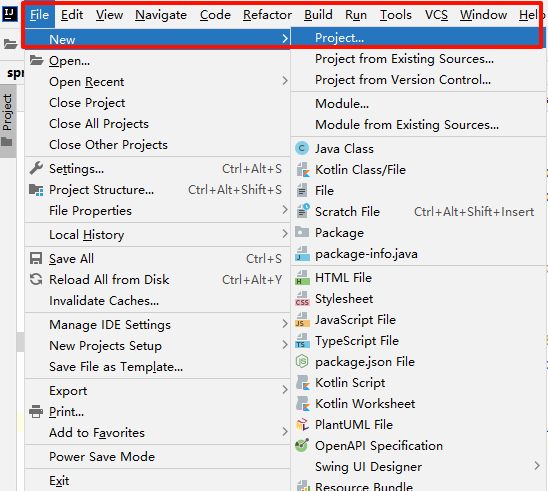This screenshot has height=491, width=548.
Task: Click the package.json File Node icon
Action: tap(302, 361)
